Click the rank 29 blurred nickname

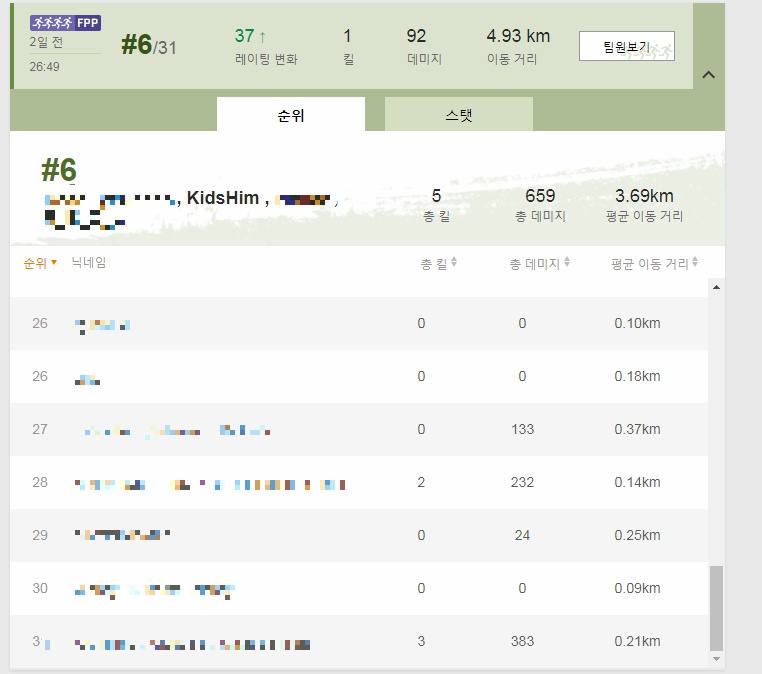122,535
